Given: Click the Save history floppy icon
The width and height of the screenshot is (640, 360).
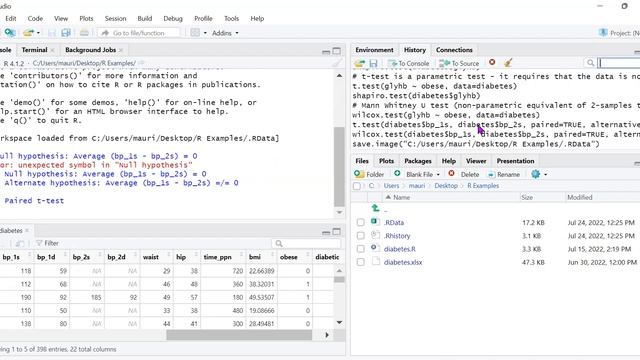Looking at the screenshot, I should (x=373, y=63).
